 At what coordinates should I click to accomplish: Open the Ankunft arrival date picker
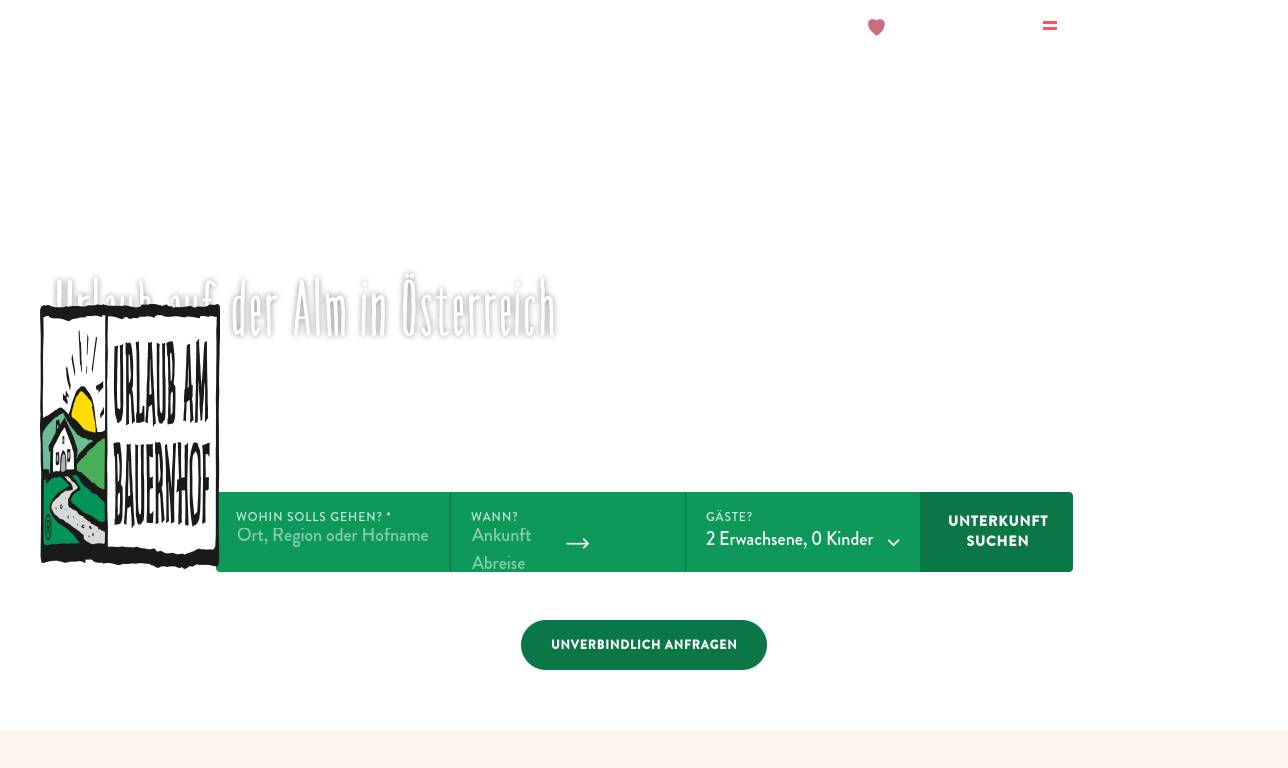[x=501, y=536]
